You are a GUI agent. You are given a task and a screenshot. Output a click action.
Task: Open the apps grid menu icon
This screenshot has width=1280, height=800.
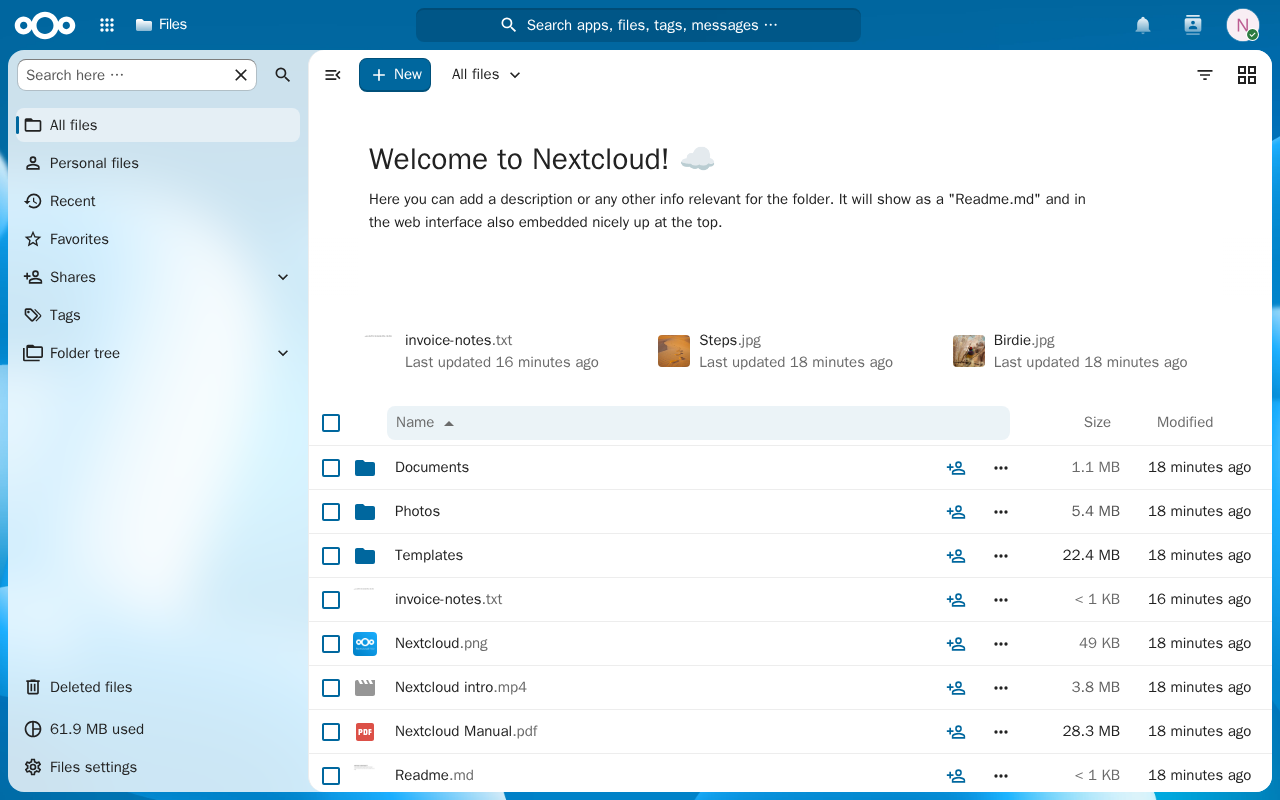tap(107, 25)
